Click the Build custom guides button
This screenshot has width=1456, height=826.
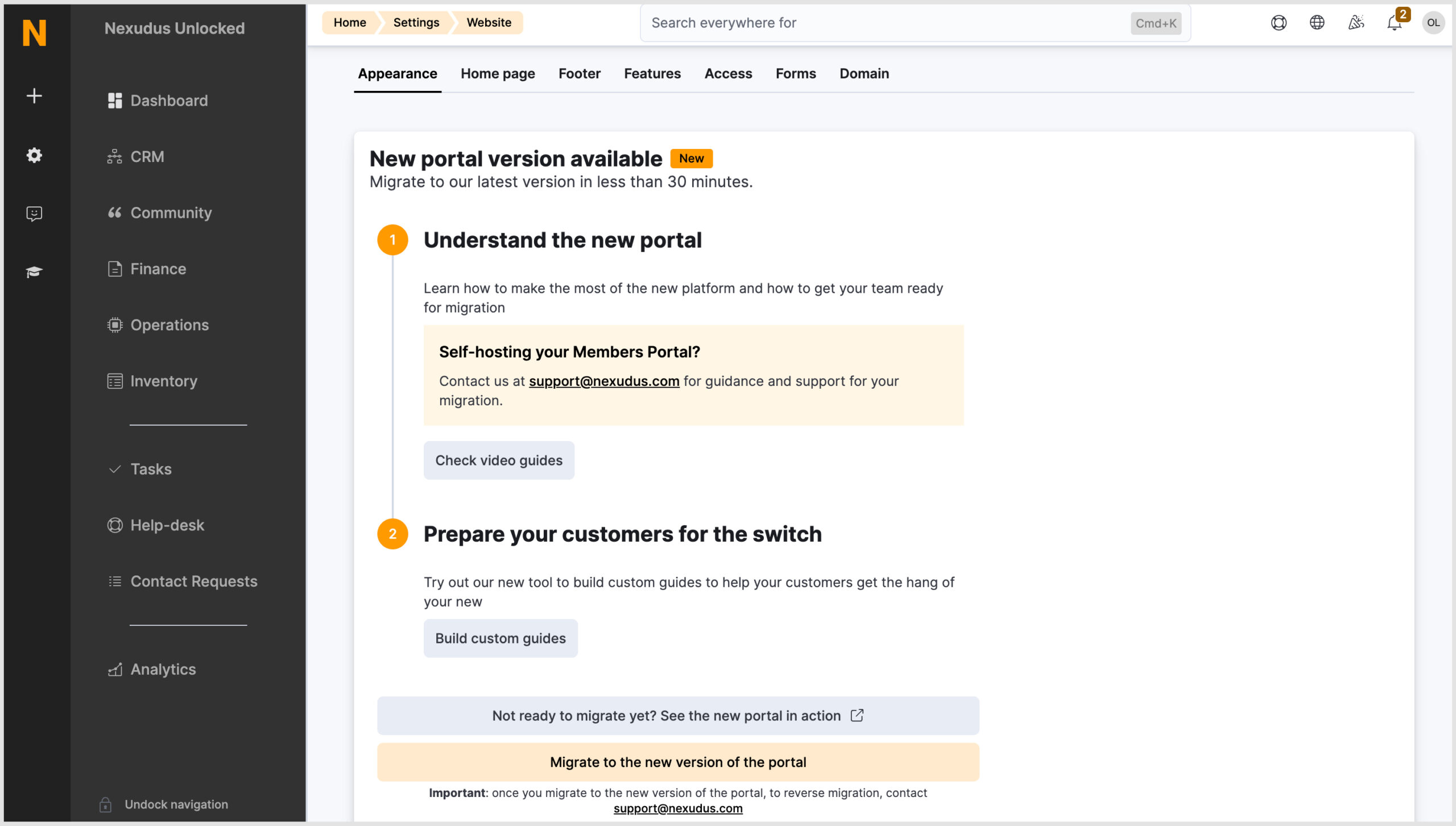pos(500,638)
